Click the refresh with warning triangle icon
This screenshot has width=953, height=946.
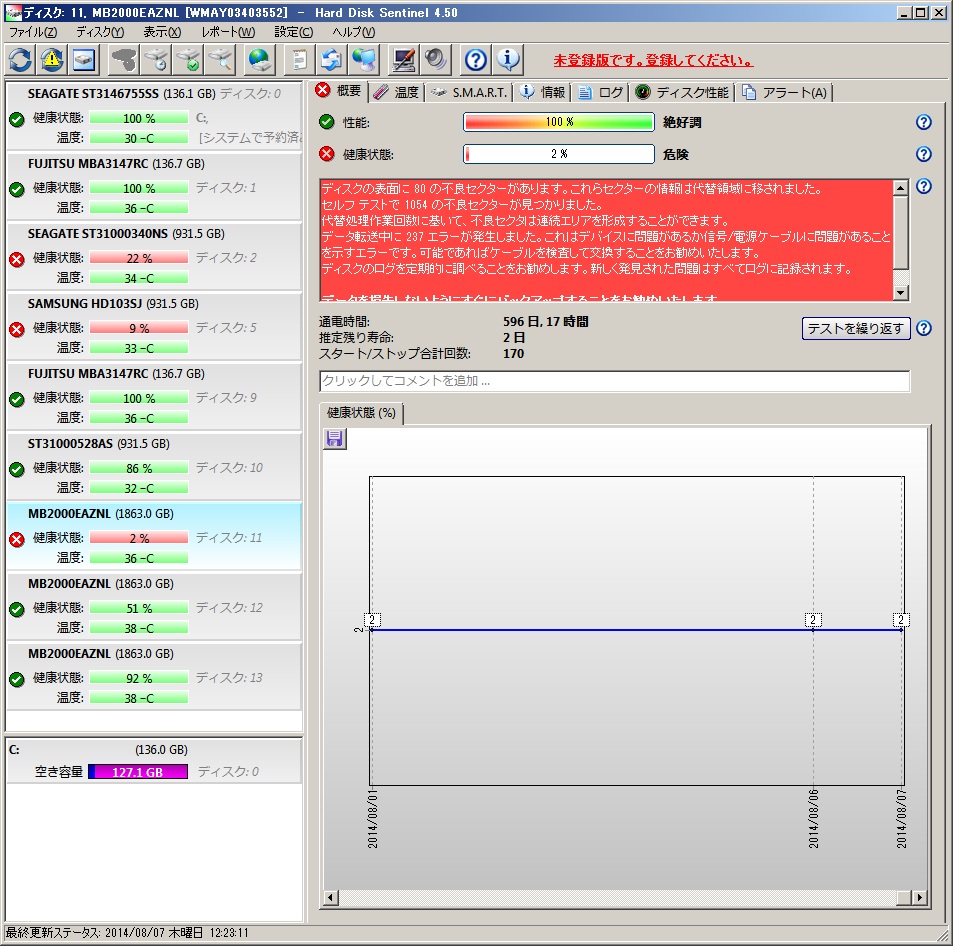pyautogui.click(x=52, y=60)
